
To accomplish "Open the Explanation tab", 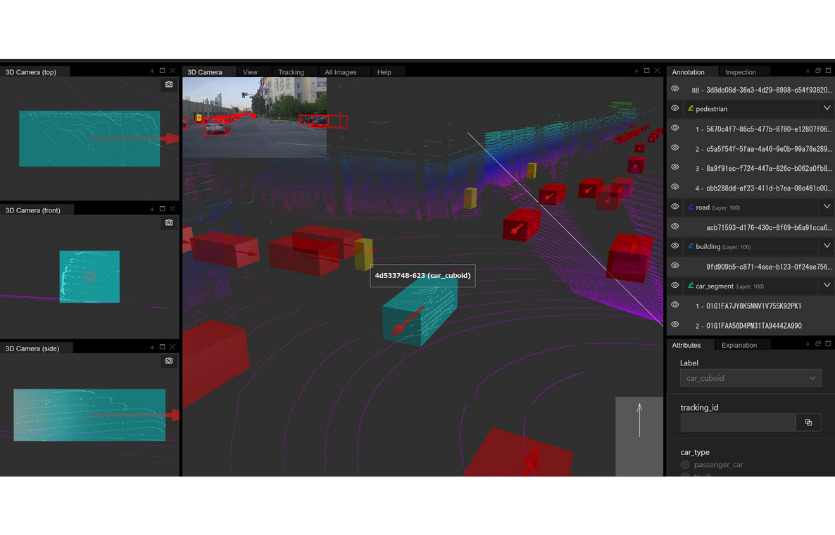I will [739, 345].
